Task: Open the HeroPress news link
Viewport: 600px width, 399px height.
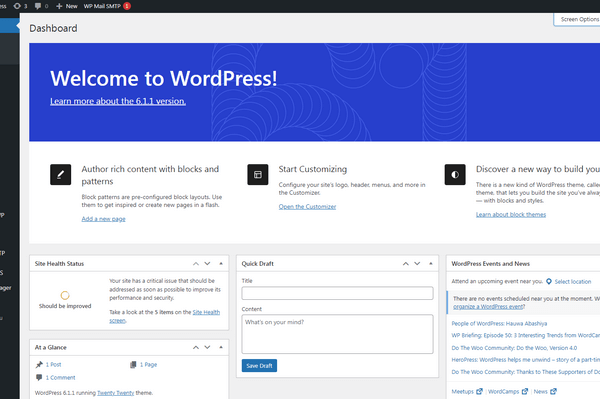Action: (x=526, y=360)
